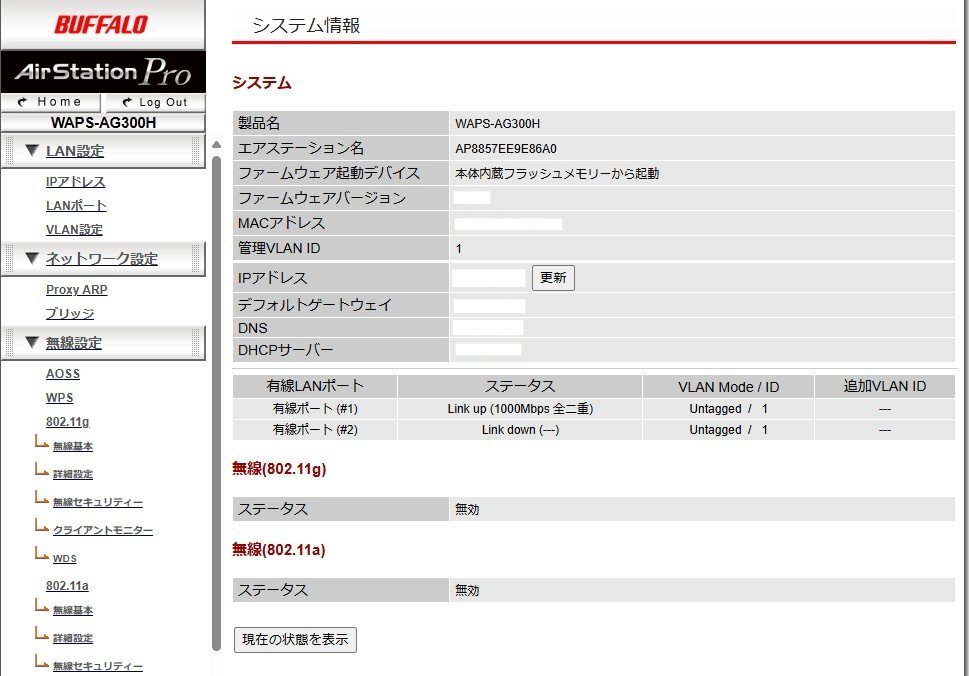Open the ブリッジ settings link
The width and height of the screenshot is (969, 676).
click(70, 314)
